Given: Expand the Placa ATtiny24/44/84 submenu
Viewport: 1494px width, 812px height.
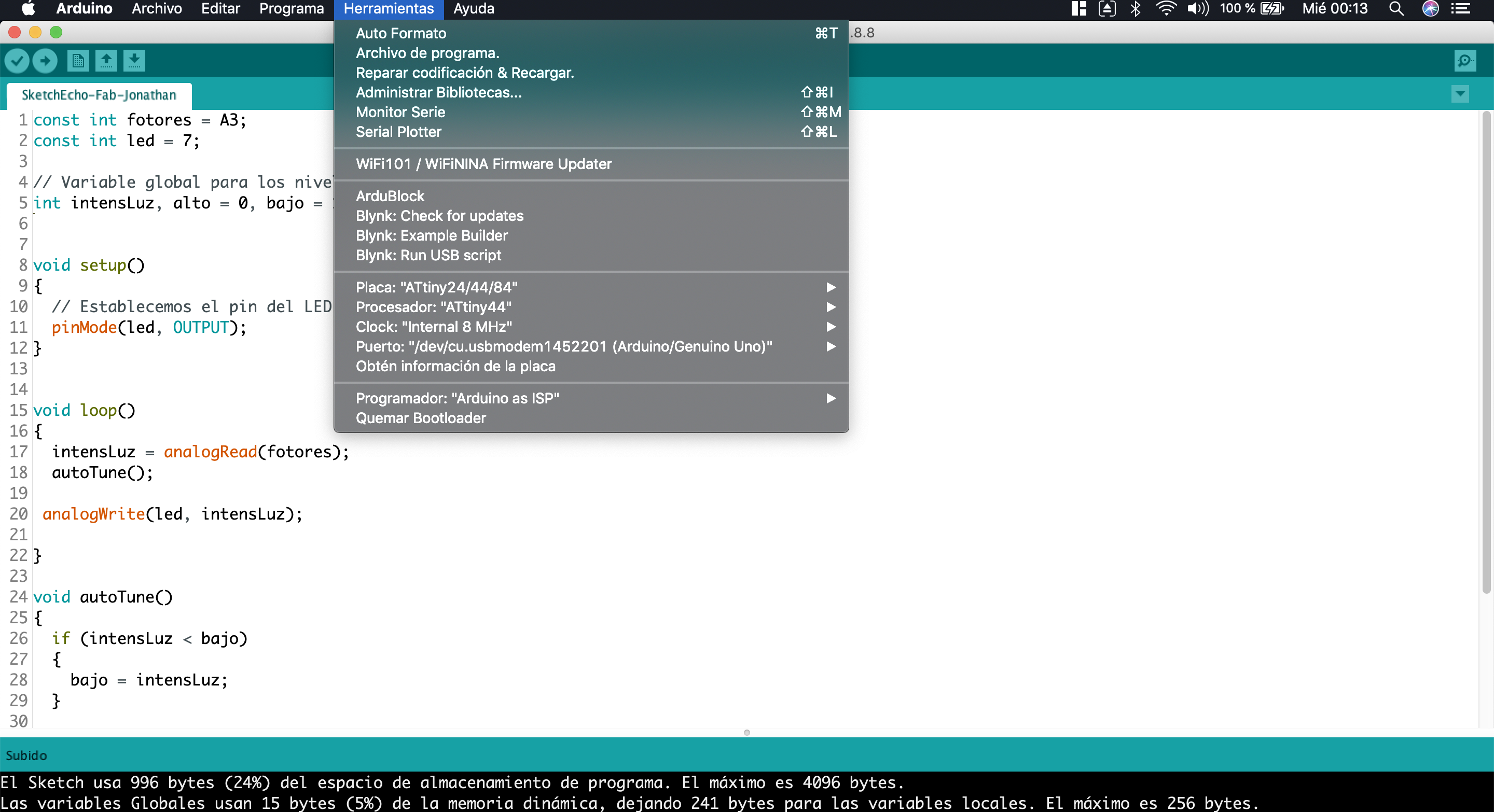Looking at the screenshot, I should tap(591, 287).
